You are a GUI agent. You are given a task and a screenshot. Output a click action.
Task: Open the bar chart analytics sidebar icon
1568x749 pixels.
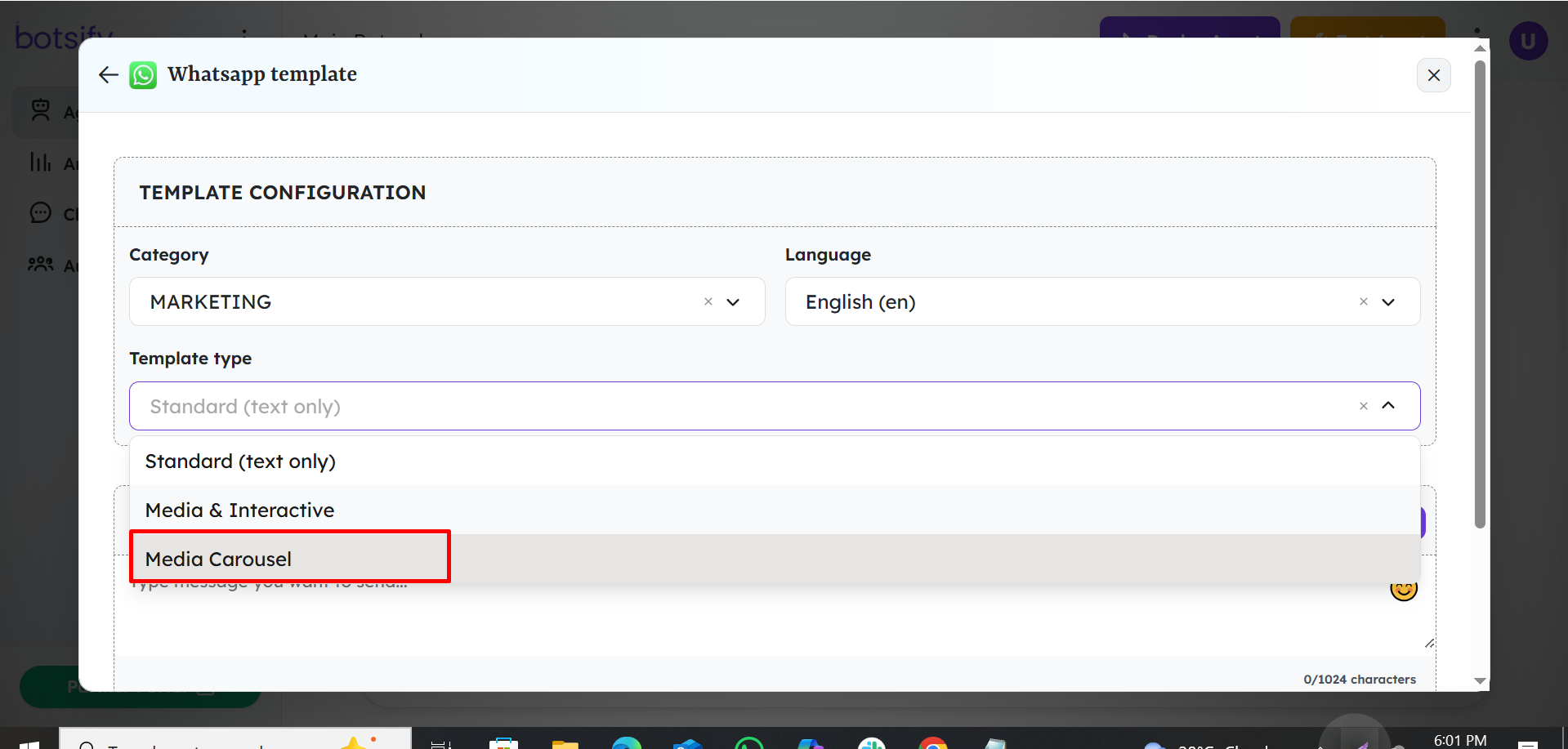point(41,162)
